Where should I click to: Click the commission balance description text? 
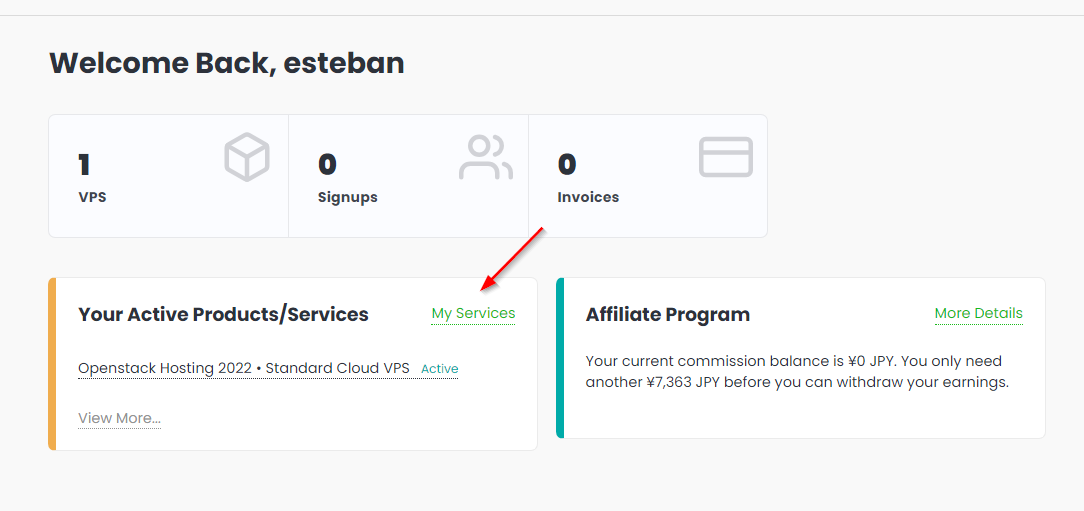tap(796, 371)
